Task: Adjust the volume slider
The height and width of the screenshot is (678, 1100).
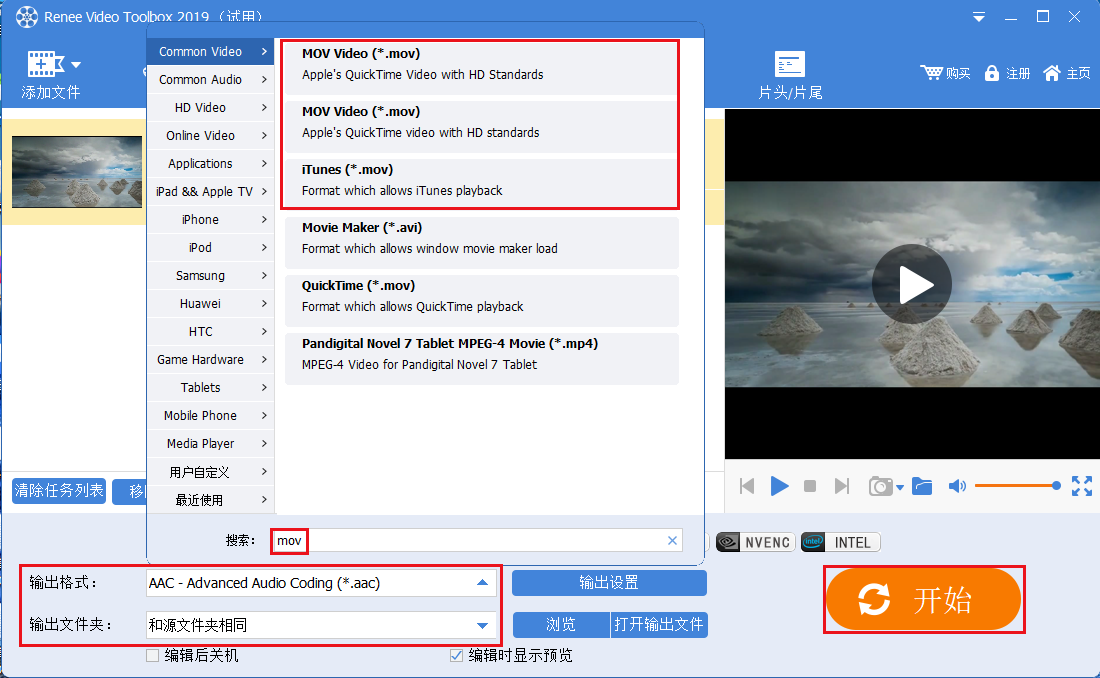Action: tap(1015, 486)
